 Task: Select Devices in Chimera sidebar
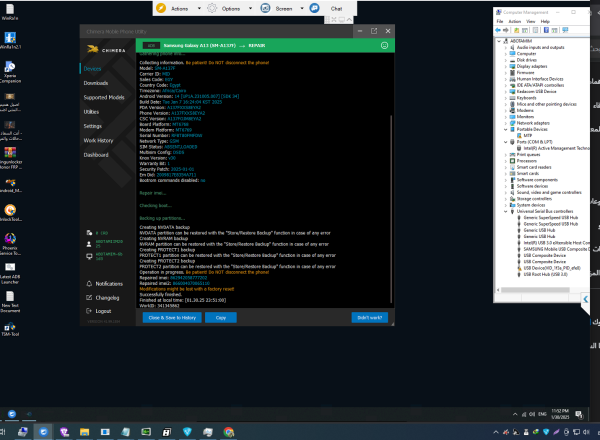(x=92, y=69)
